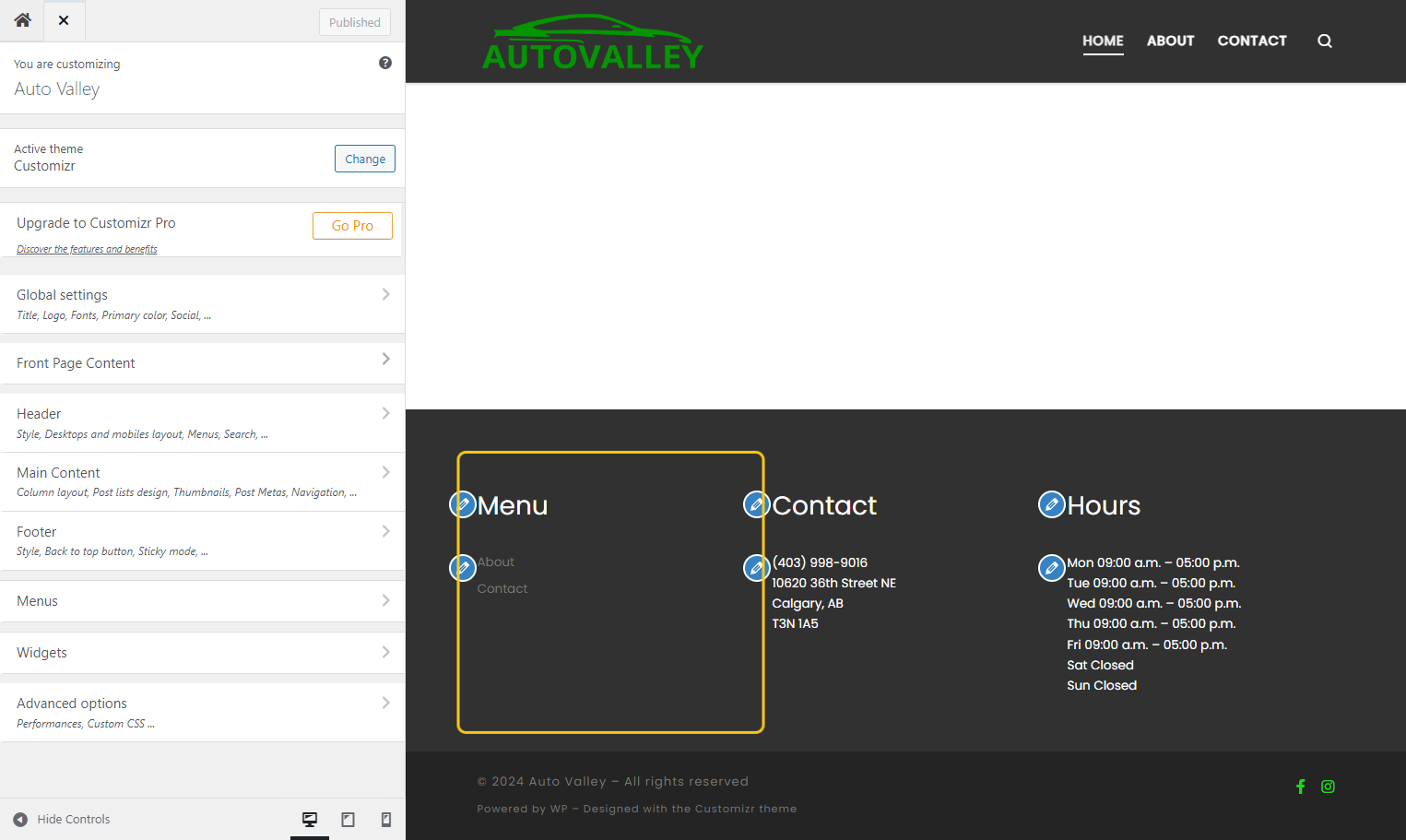
Task: Expand Advanced options panel
Action: point(202,712)
